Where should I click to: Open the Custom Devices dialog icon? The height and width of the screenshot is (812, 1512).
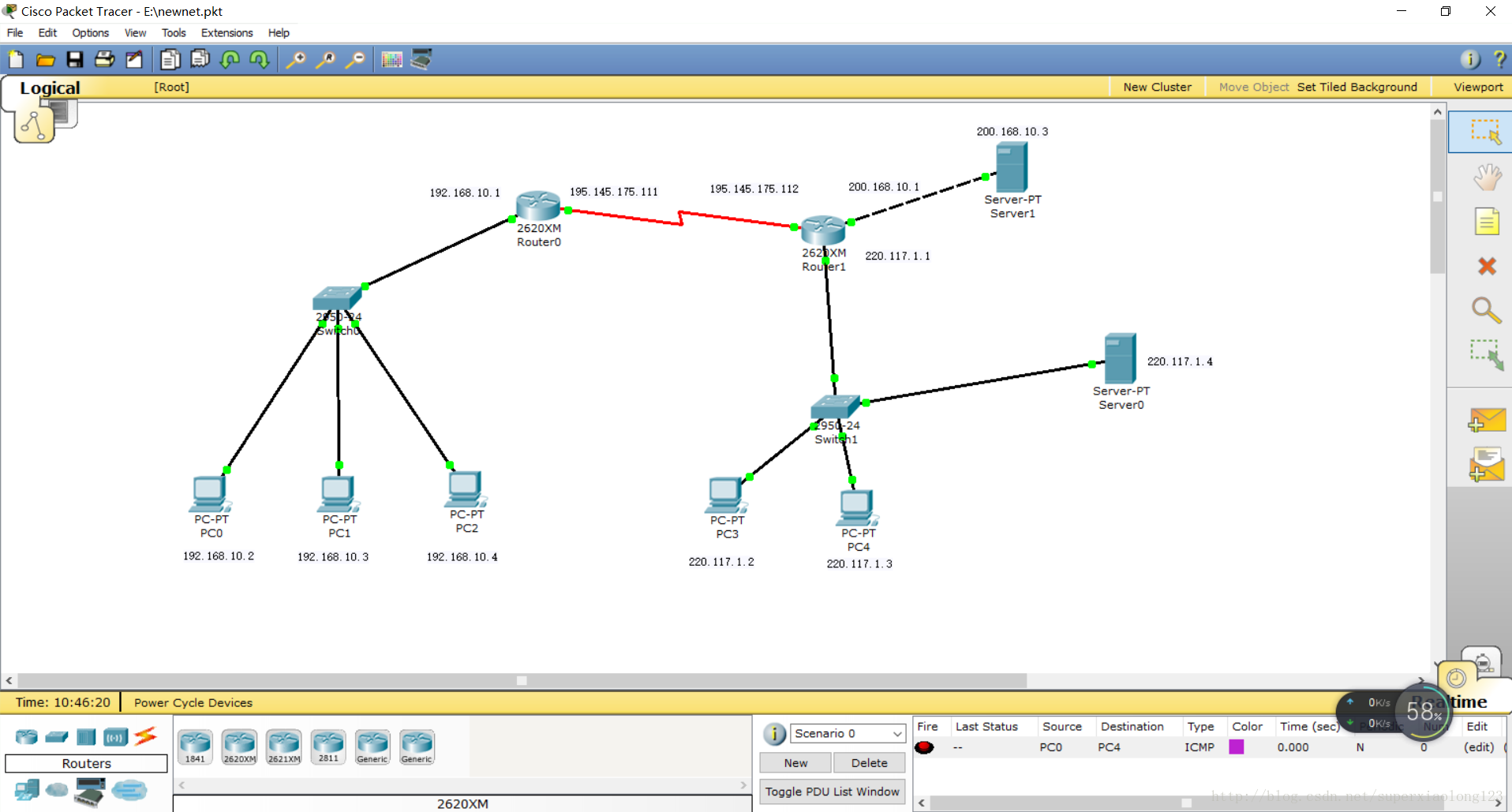[421, 59]
